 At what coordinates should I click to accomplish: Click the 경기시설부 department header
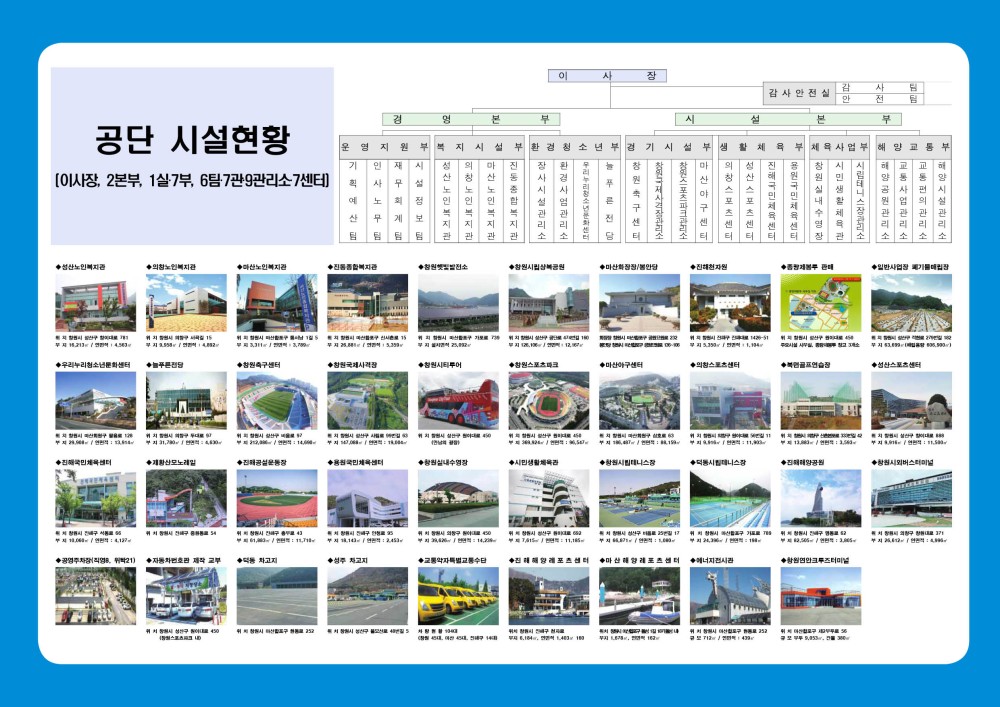click(669, 147)
